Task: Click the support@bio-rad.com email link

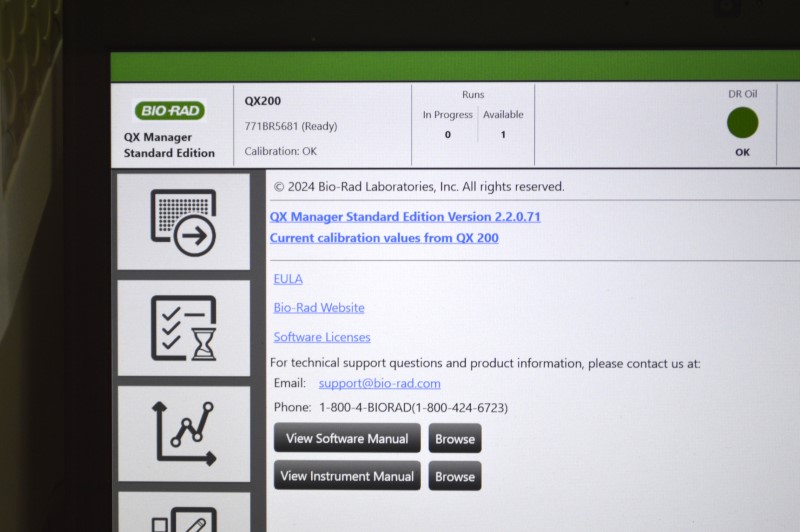Action: pos(379,383)
